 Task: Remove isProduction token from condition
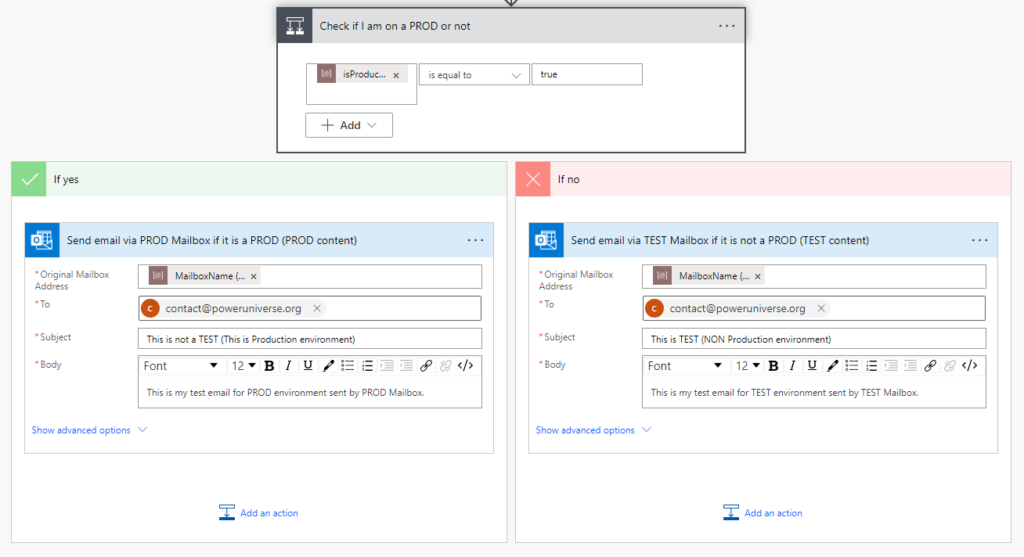(x=396, y=75)
